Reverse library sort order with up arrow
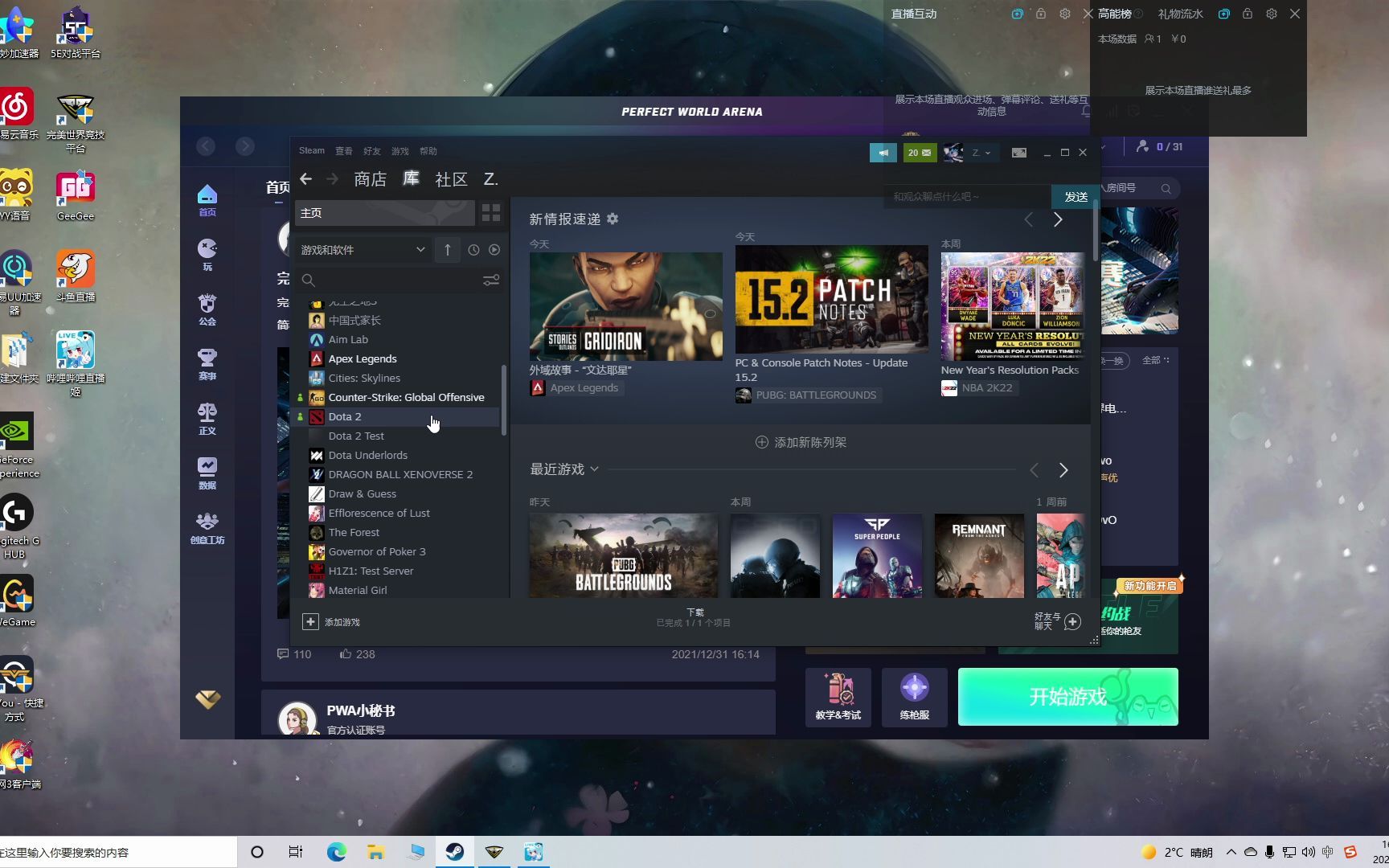This screenshot has height=868, width=1389. click(447, 249)
